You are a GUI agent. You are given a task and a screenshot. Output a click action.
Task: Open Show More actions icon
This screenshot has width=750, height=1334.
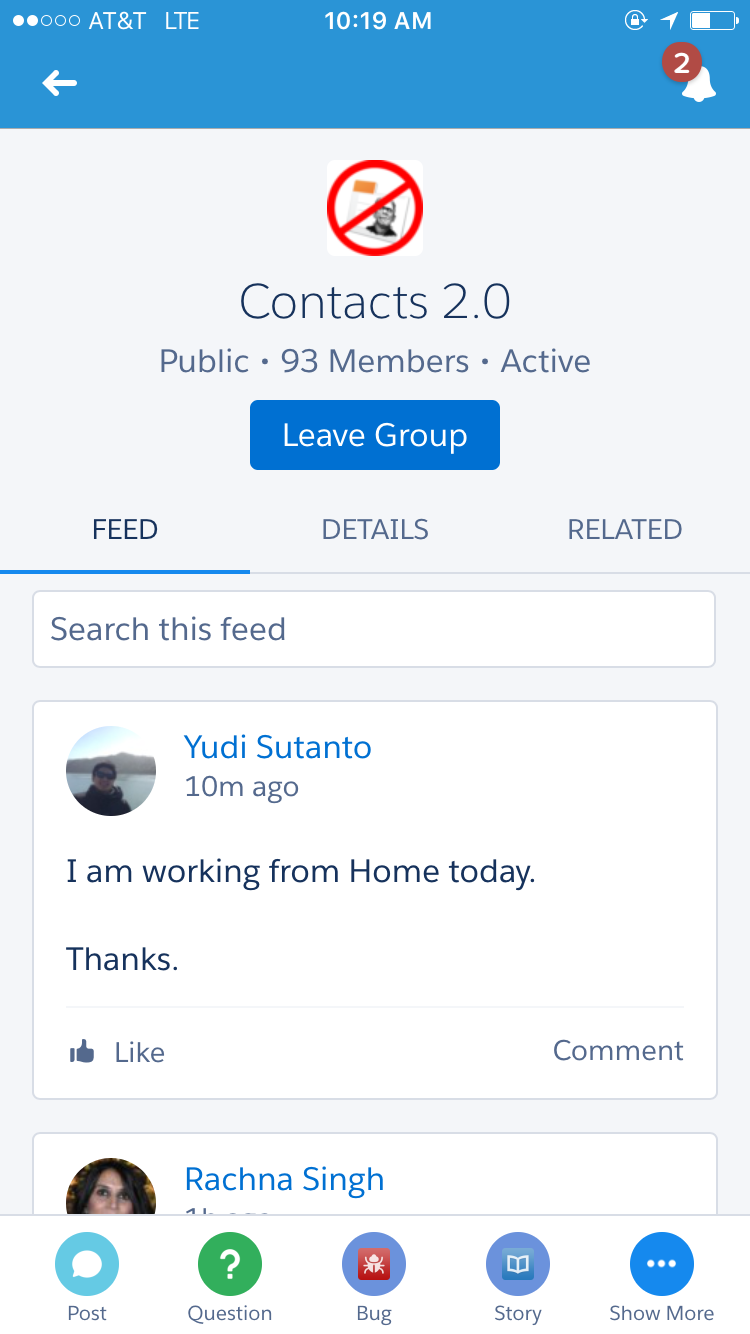(662, 1264)
